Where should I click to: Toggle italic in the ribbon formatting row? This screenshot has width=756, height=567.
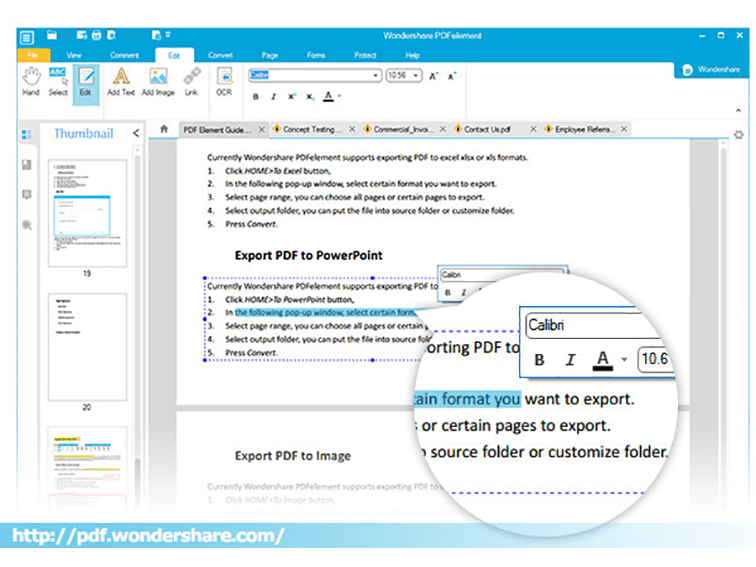click(273, 97)
